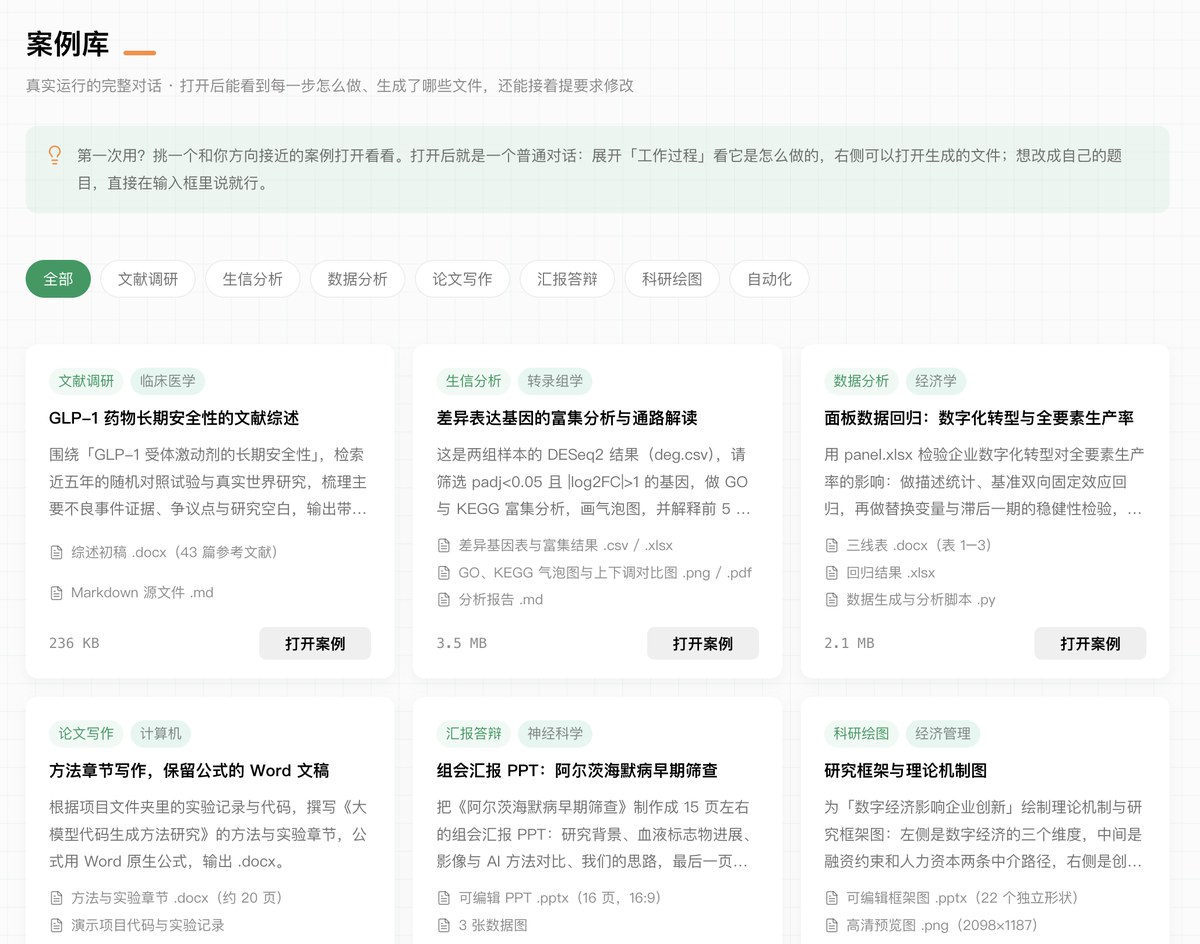
Task: Switch to the 数据分析 filter tab
Action: (357, 279)
